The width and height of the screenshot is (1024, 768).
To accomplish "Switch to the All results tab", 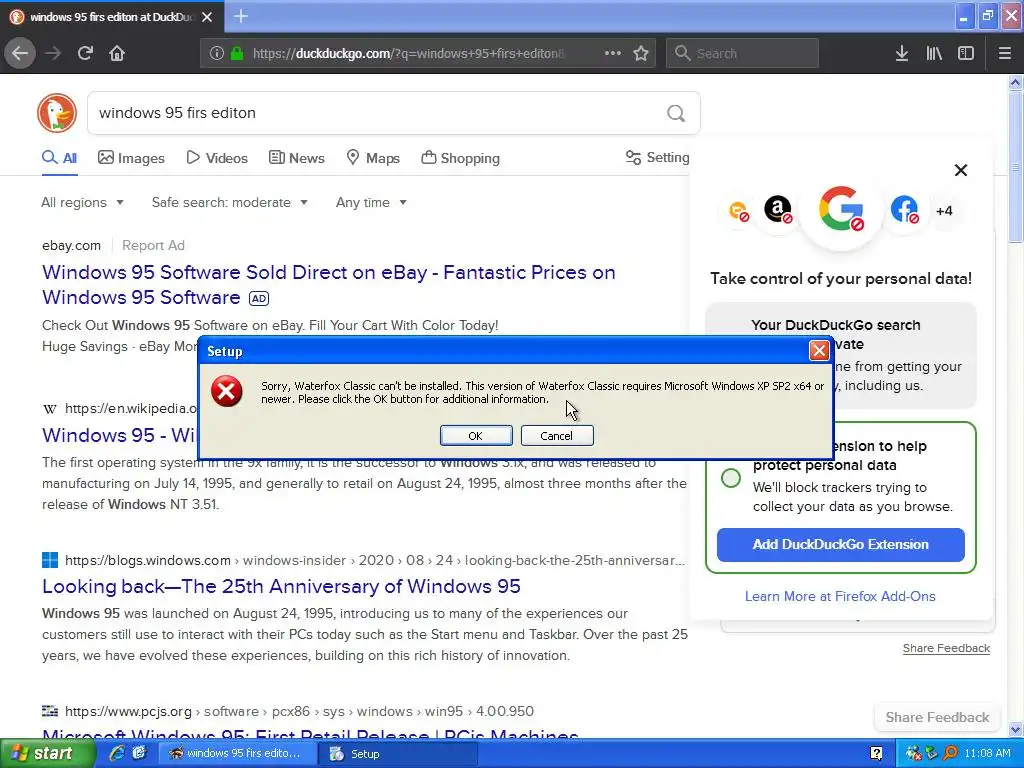I will tap(59, 158).
